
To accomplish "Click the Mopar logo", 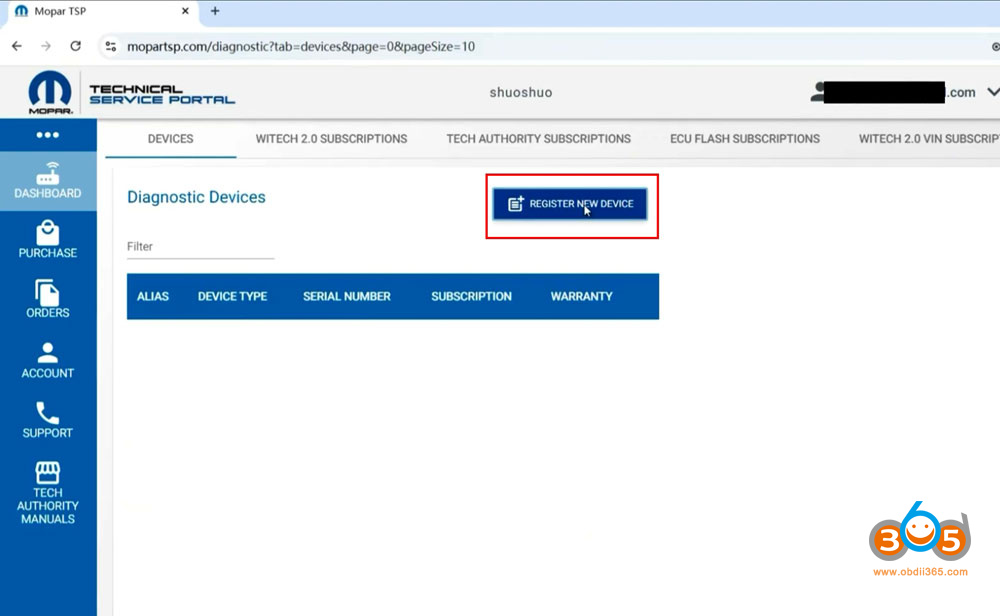I will tap(49, 93).
